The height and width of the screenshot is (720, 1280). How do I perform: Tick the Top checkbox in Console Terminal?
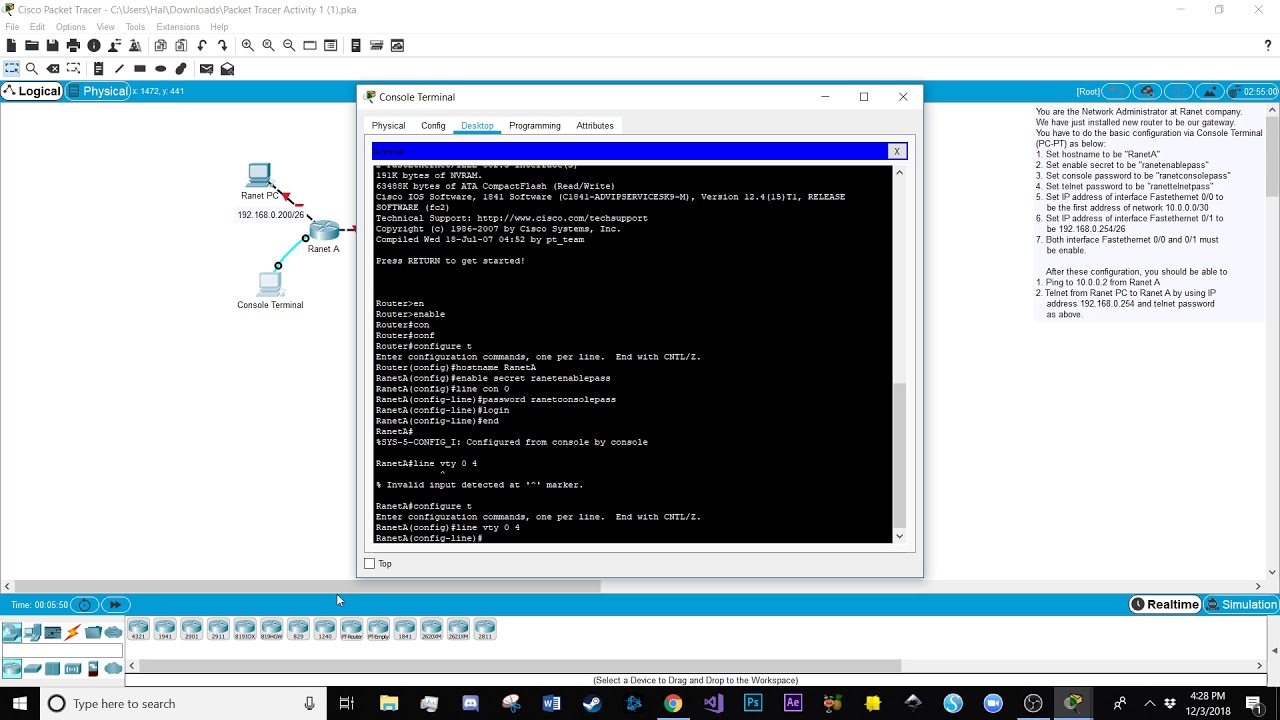(370, 564)
